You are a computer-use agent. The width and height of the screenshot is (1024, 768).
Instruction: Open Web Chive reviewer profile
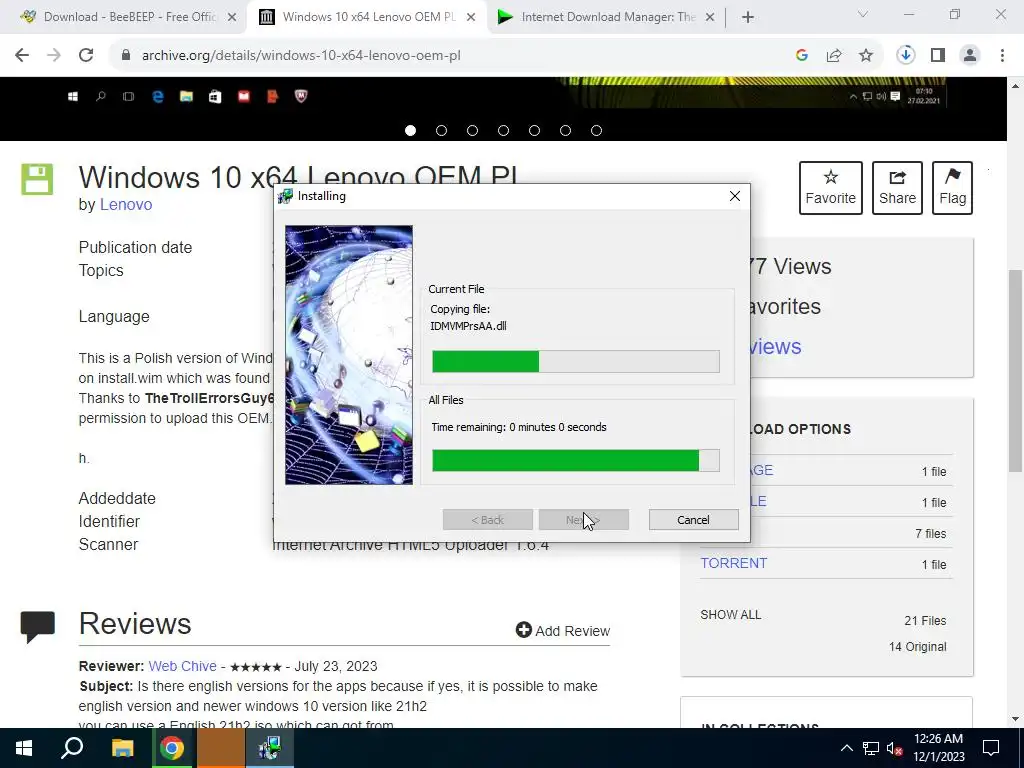pos(182,666)
